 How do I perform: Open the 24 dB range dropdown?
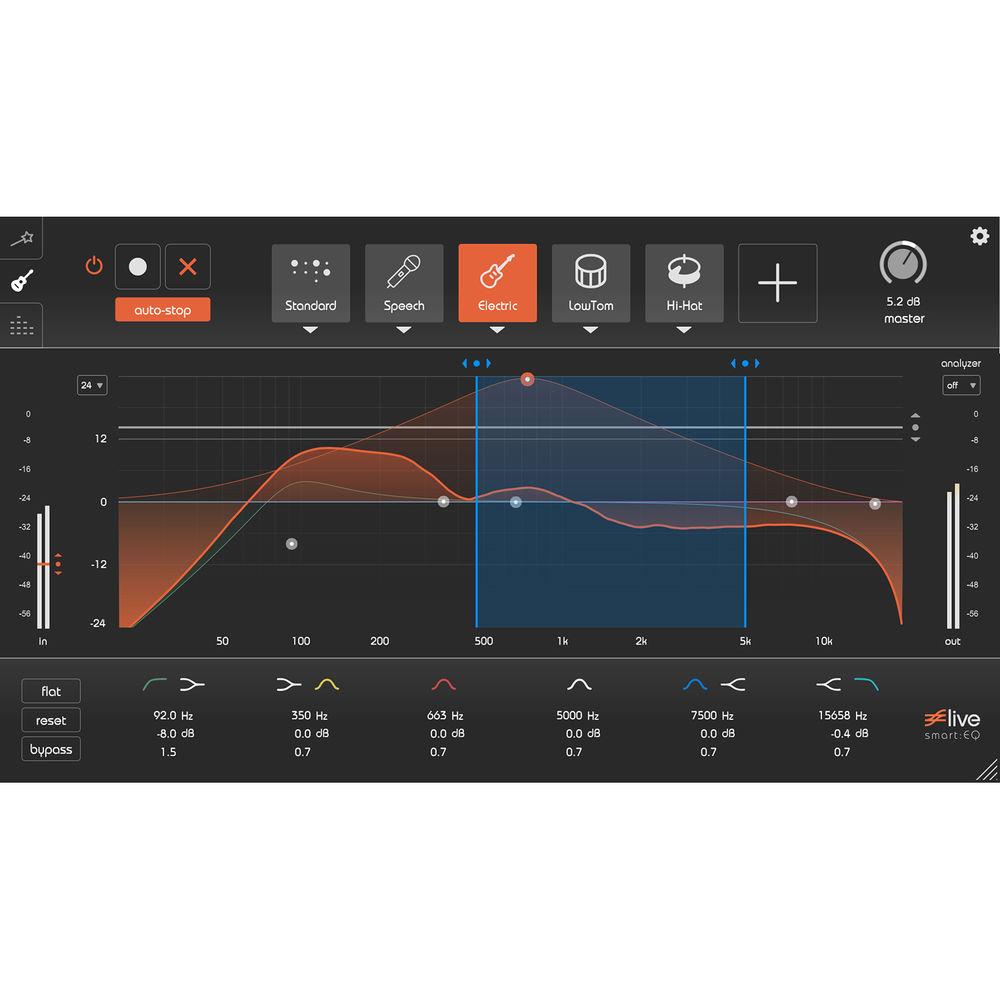tap(92, 385)
